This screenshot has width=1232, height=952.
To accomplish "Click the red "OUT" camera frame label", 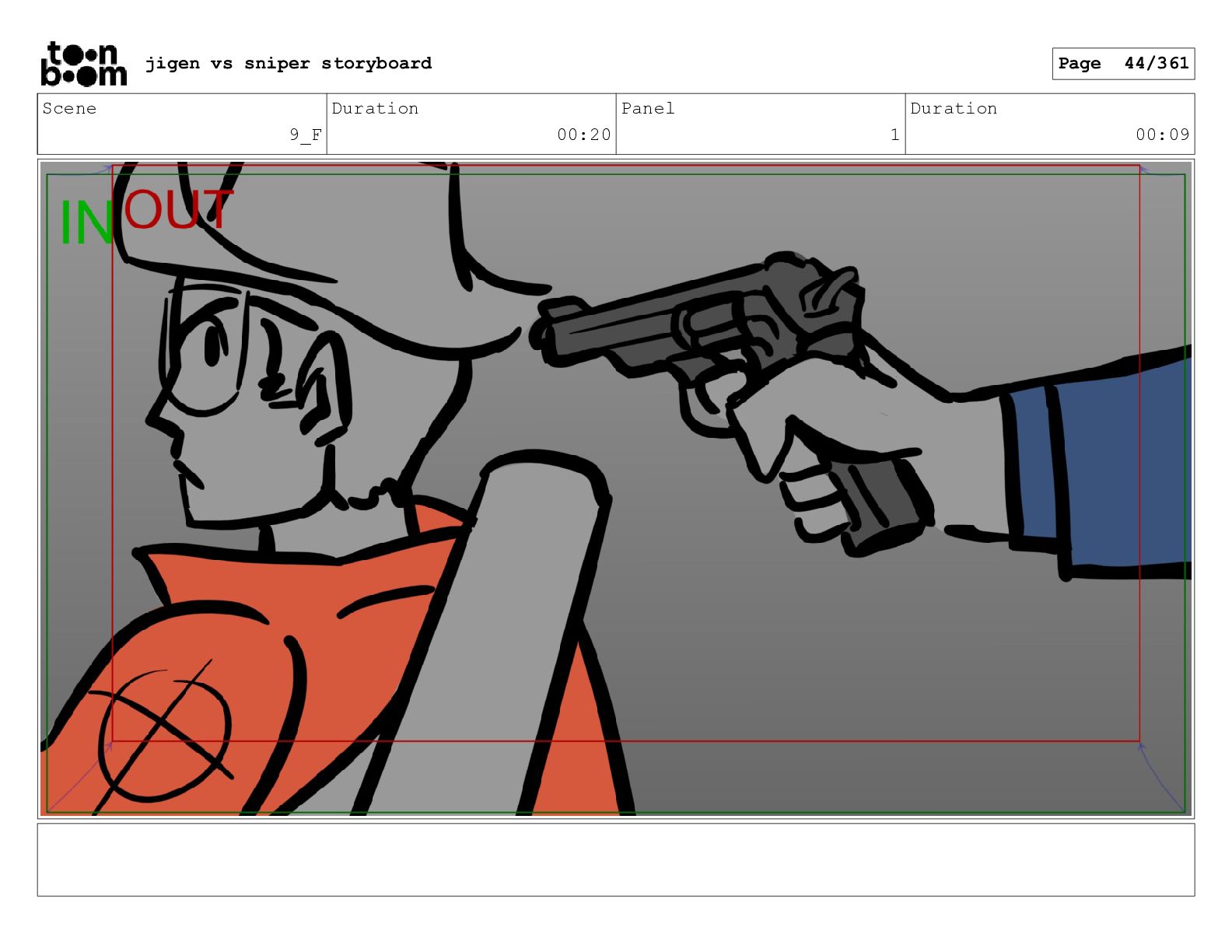I will (178, 209).
